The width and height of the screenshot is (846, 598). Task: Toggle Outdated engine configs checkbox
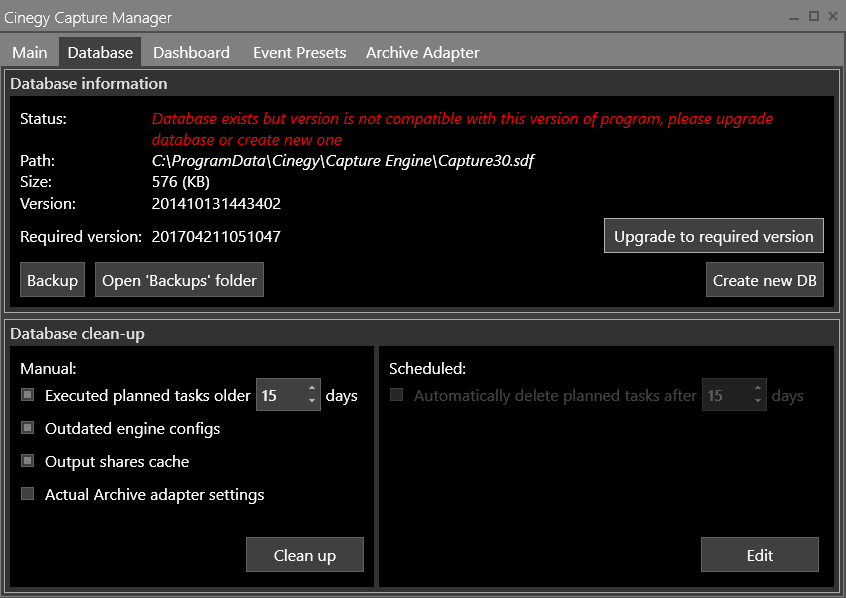(x=28, y=428)
